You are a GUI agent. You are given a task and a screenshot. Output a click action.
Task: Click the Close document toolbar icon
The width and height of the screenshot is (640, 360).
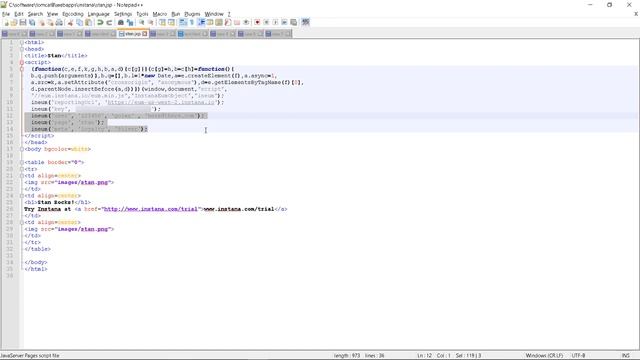pyautogui.click(x=41, y=22)
